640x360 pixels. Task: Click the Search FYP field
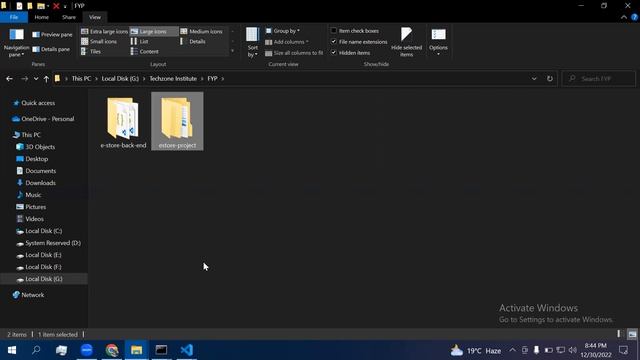(599, 78)
